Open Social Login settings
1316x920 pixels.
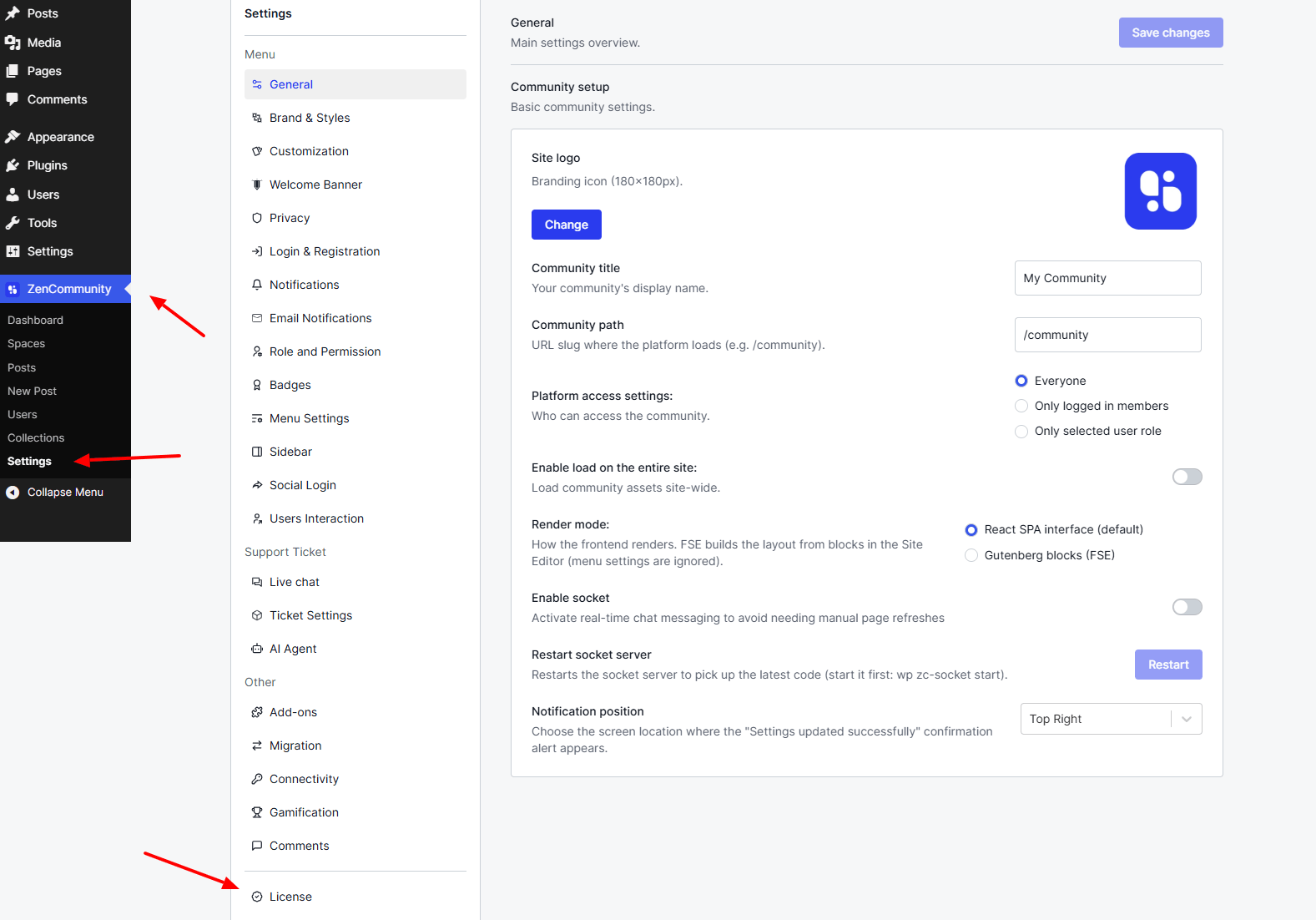[x=355, y=485]
